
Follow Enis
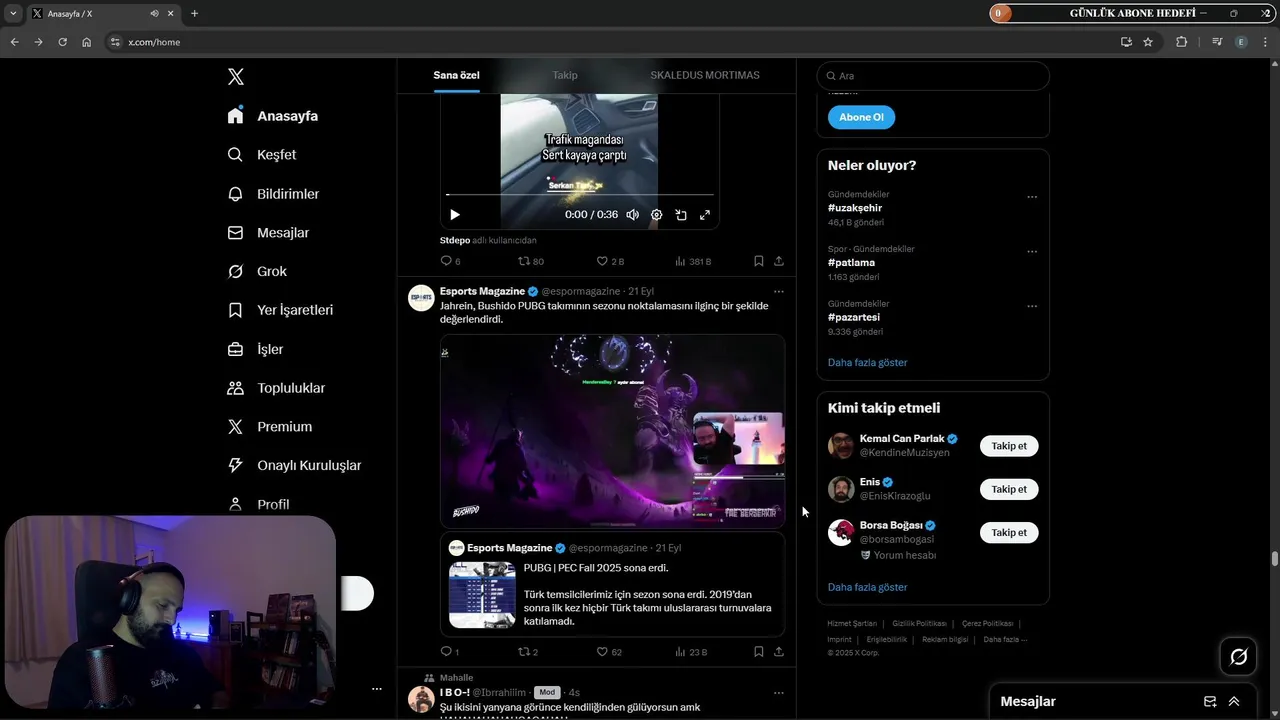pos(1009,489)
